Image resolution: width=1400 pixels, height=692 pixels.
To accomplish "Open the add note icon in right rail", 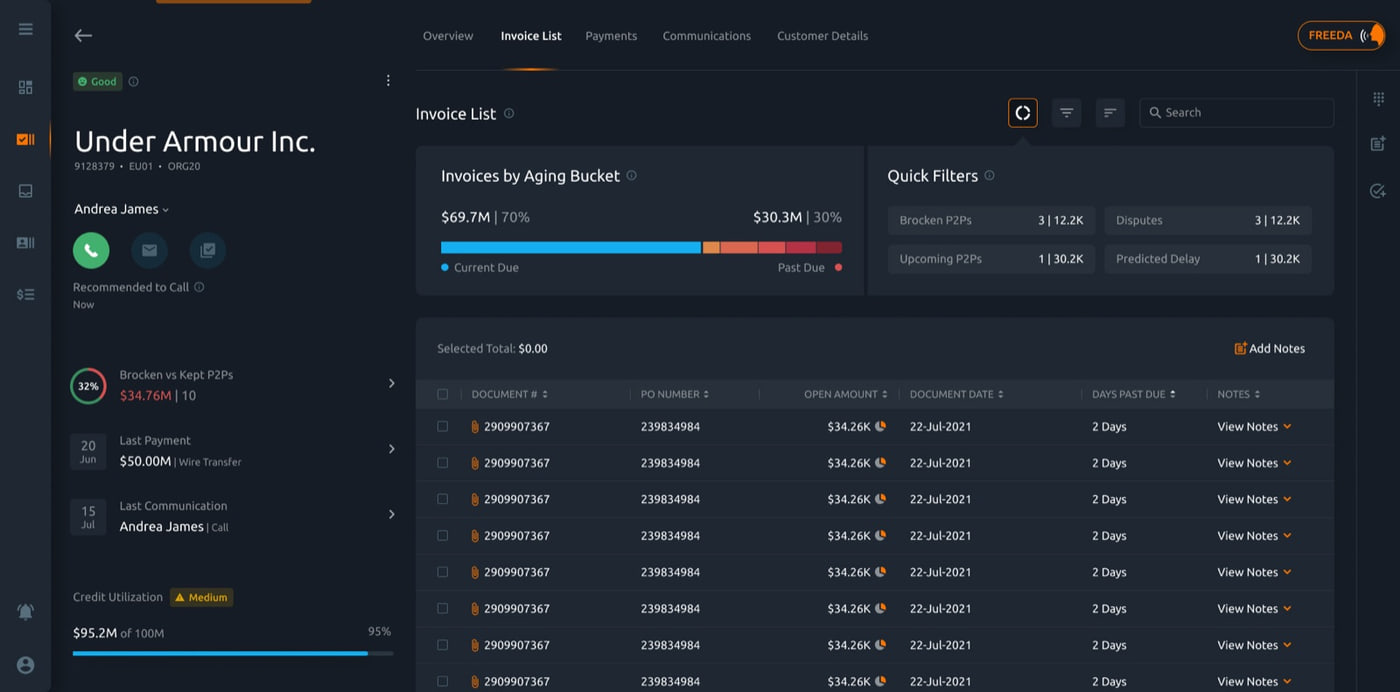I will pos(1378,144).
